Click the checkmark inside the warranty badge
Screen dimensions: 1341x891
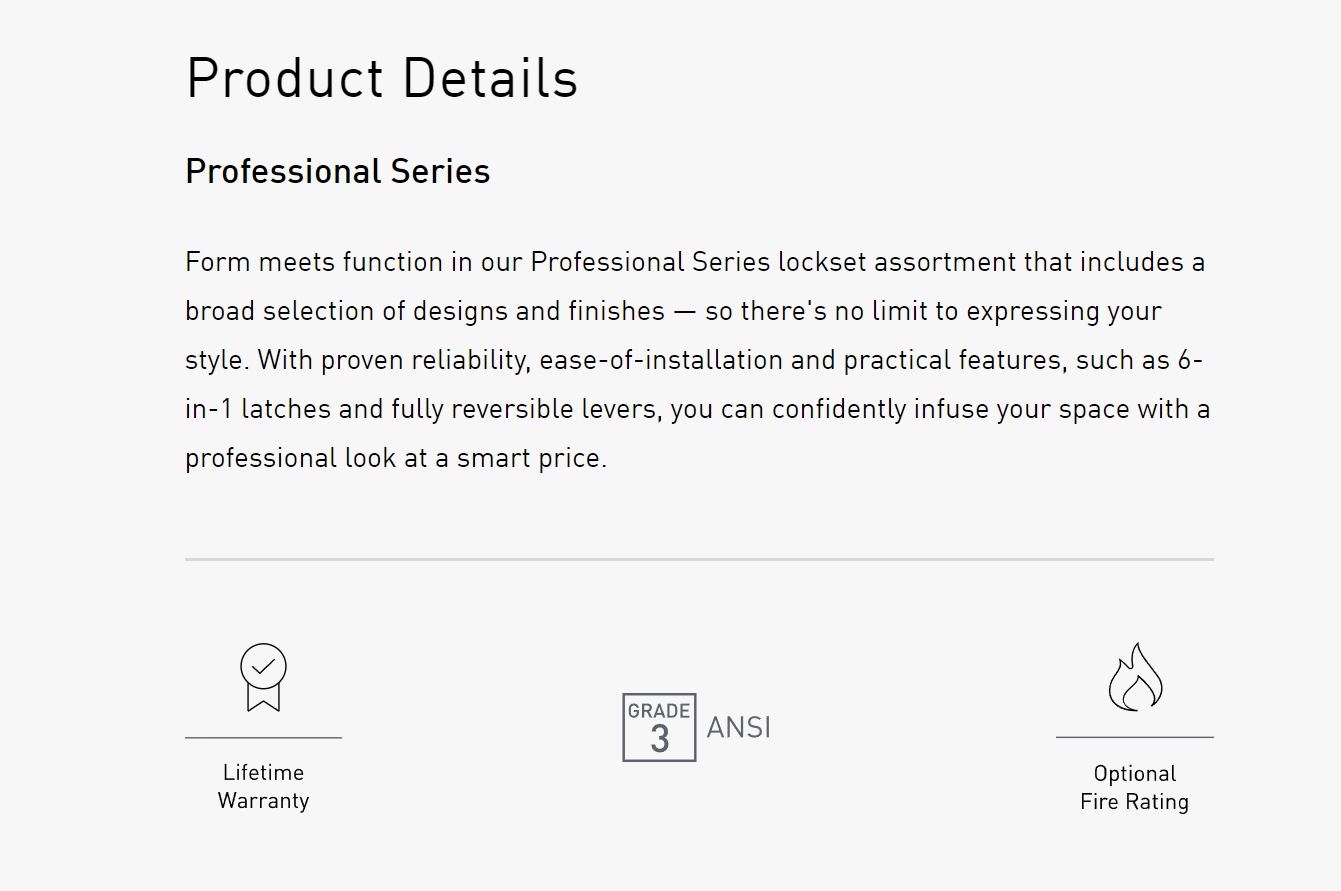pos(263,665)
